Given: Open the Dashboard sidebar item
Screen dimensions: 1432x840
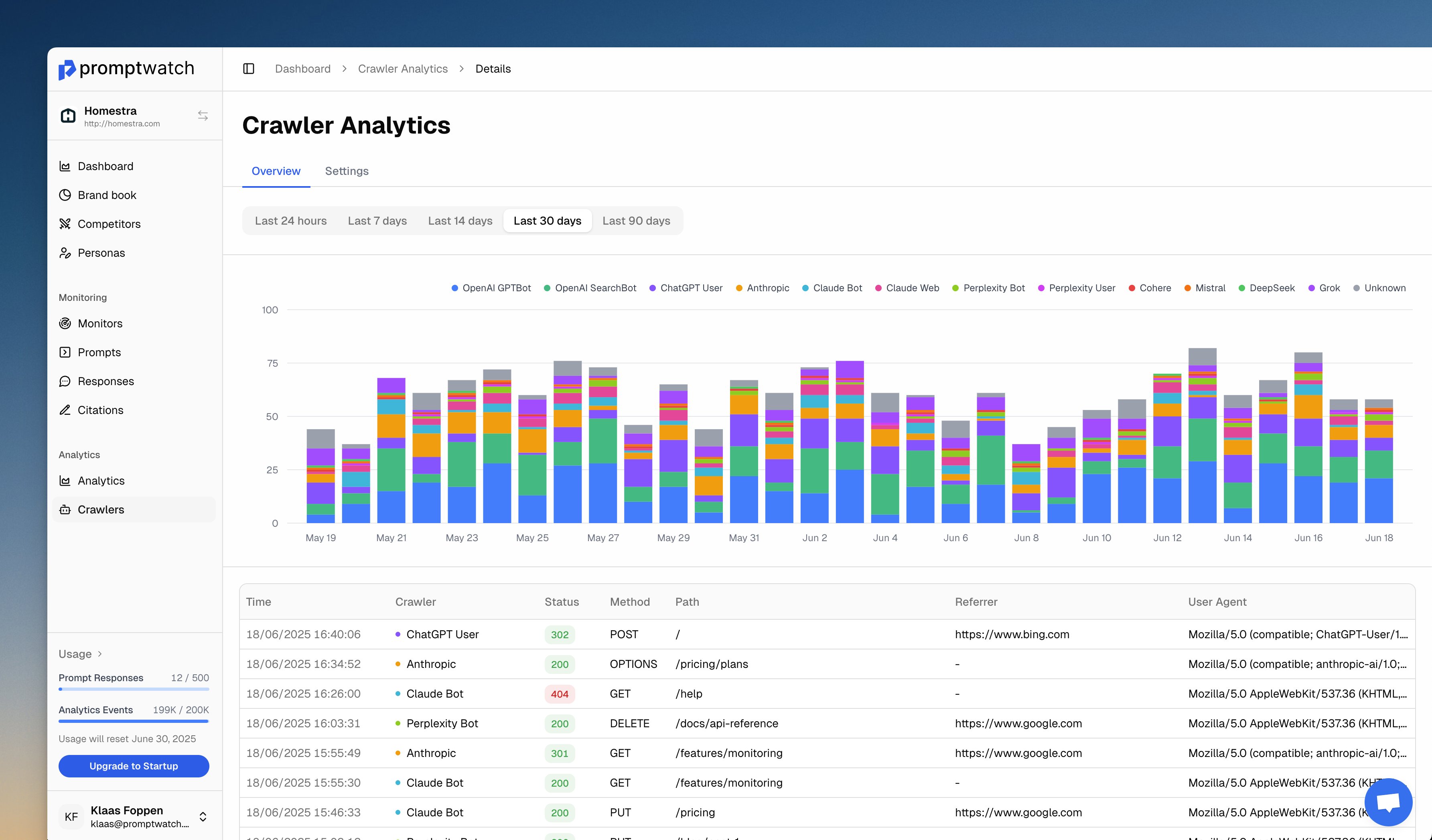Looking at the screenshot, I should 134,166.
